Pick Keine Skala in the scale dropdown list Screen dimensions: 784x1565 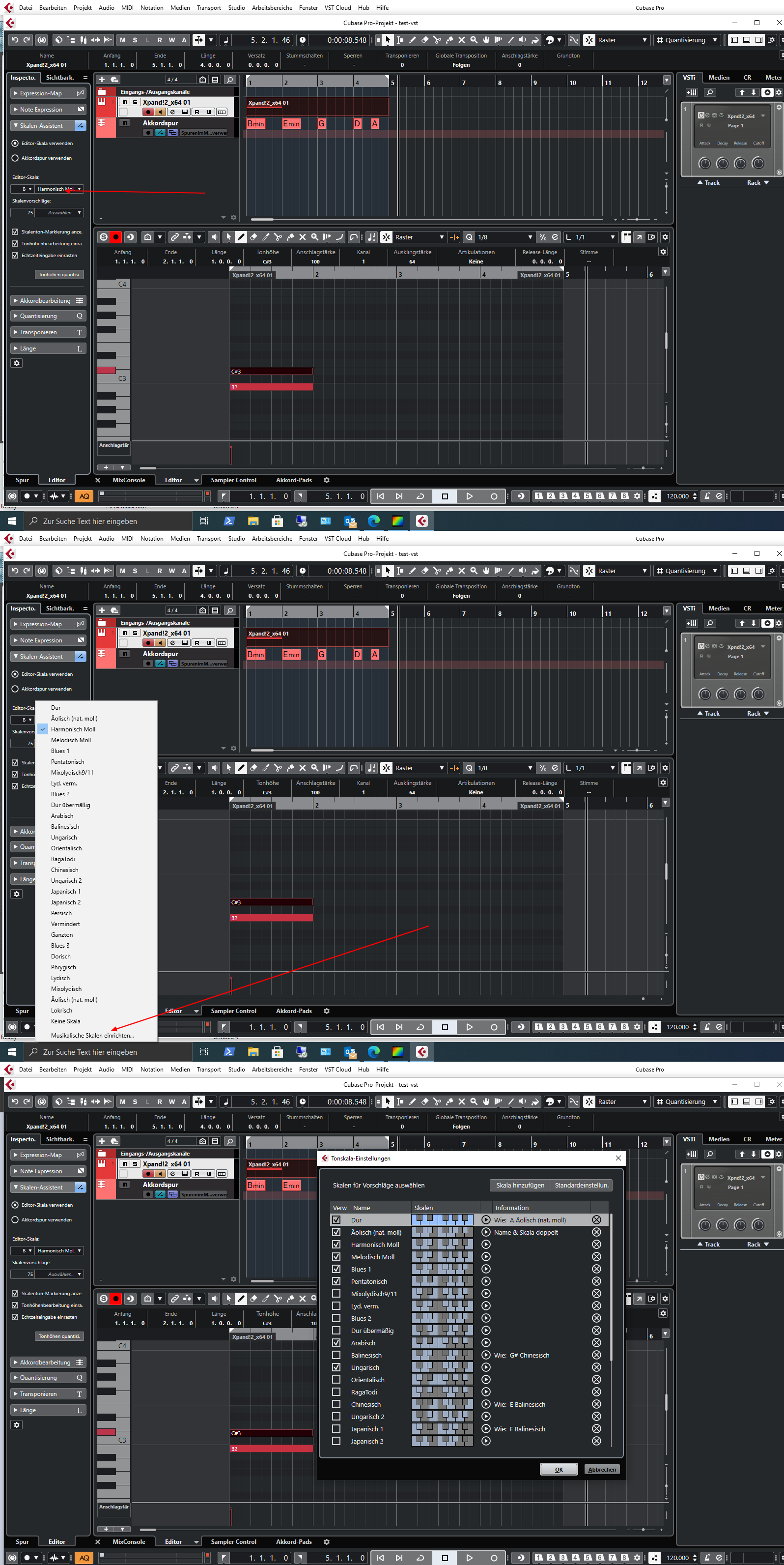[66, 1021]
